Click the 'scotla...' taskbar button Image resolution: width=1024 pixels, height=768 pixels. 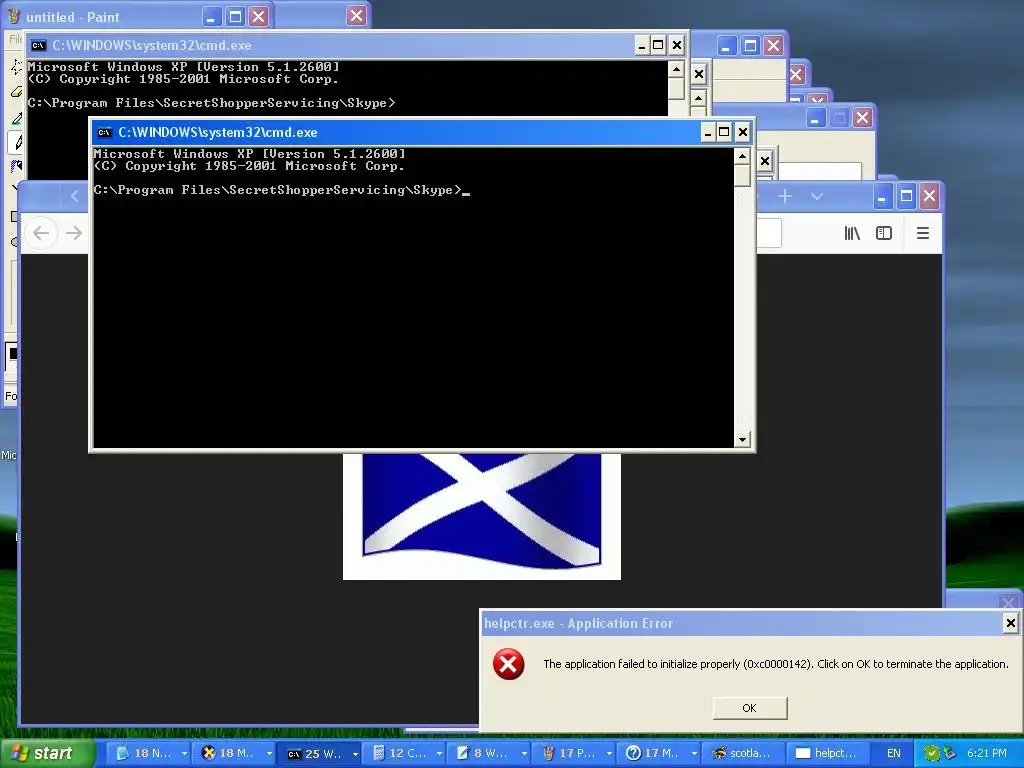point(743,753)
